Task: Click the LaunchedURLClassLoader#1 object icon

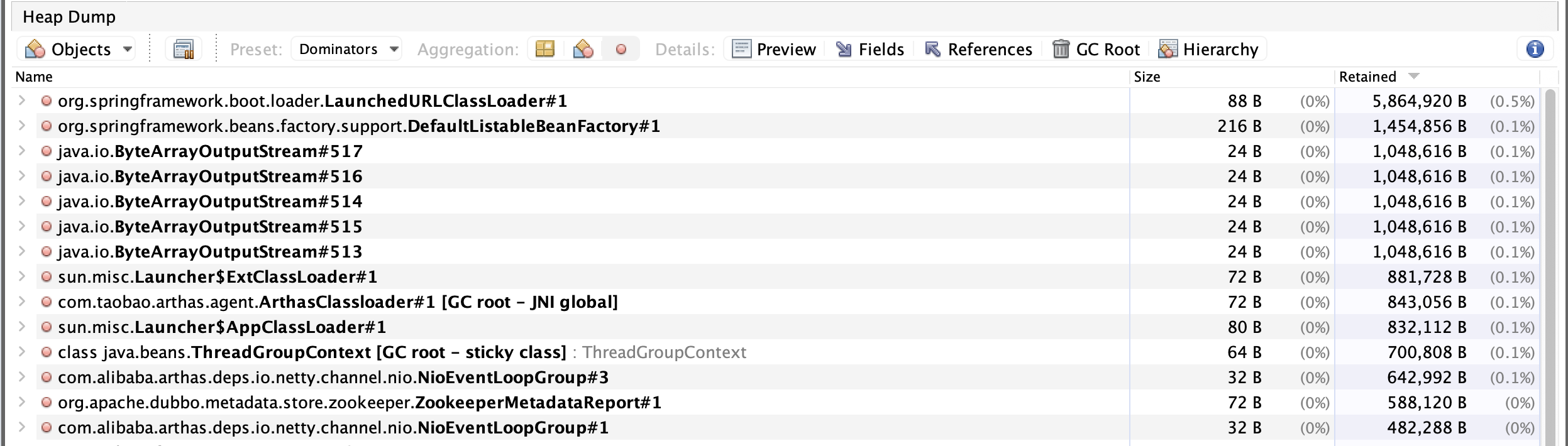Action: click(x=46, y=101)
